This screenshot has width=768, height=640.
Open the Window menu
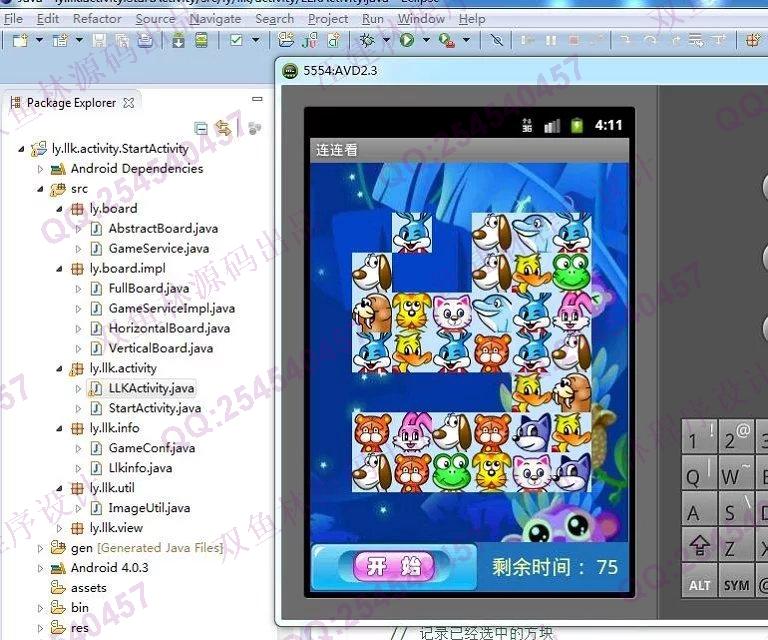pyautogui.click(x=421, y=19)
